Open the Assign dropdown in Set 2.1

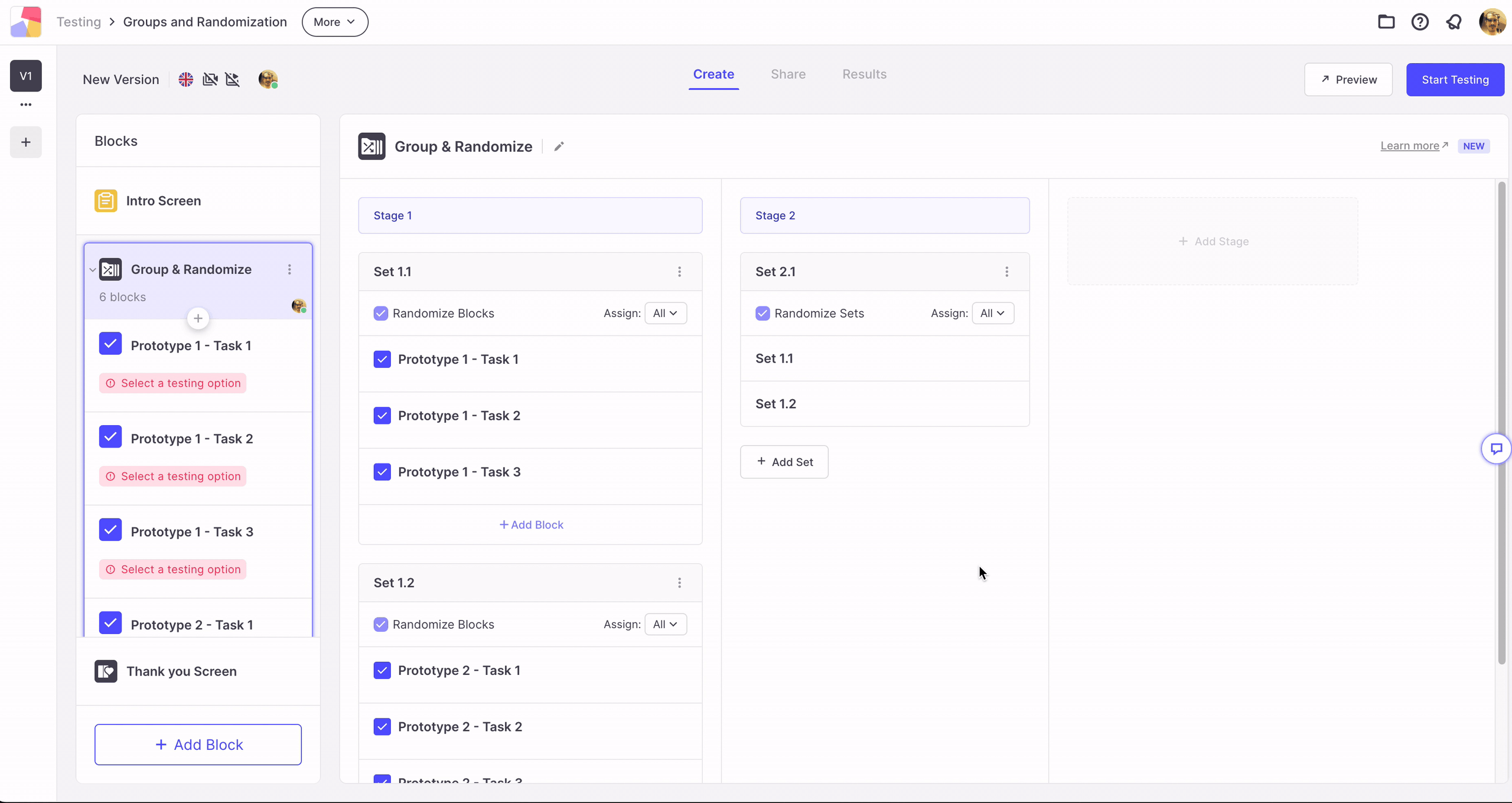[993, 314]
